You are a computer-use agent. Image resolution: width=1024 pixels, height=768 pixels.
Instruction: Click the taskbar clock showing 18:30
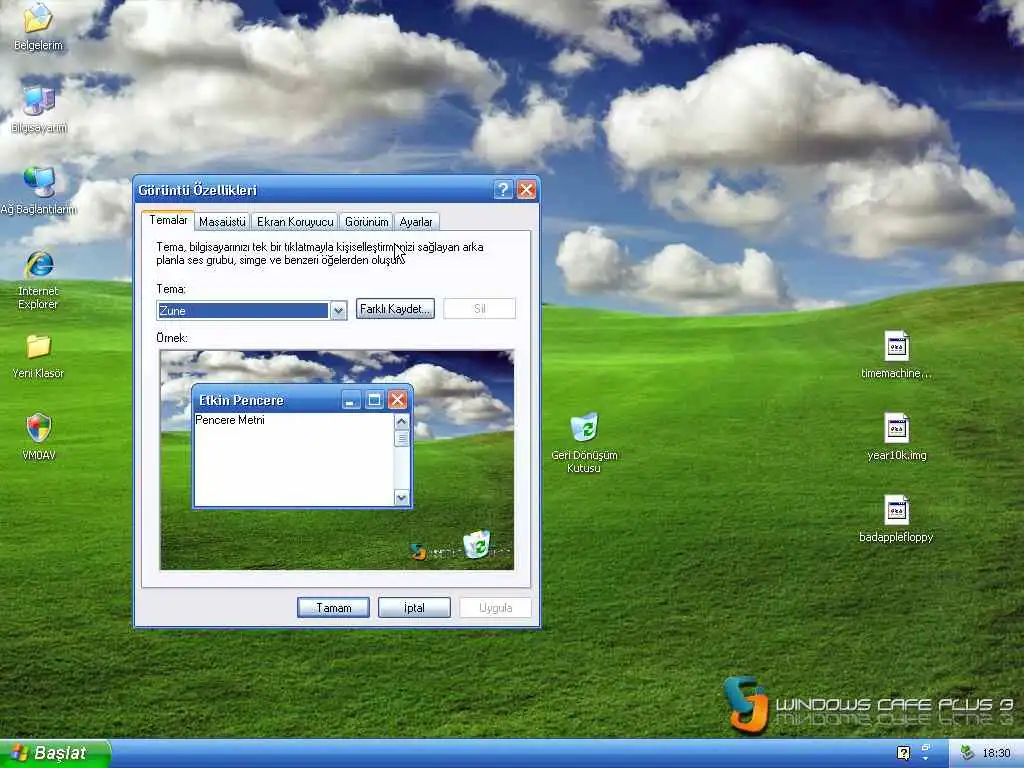click(x=996, y=754)
